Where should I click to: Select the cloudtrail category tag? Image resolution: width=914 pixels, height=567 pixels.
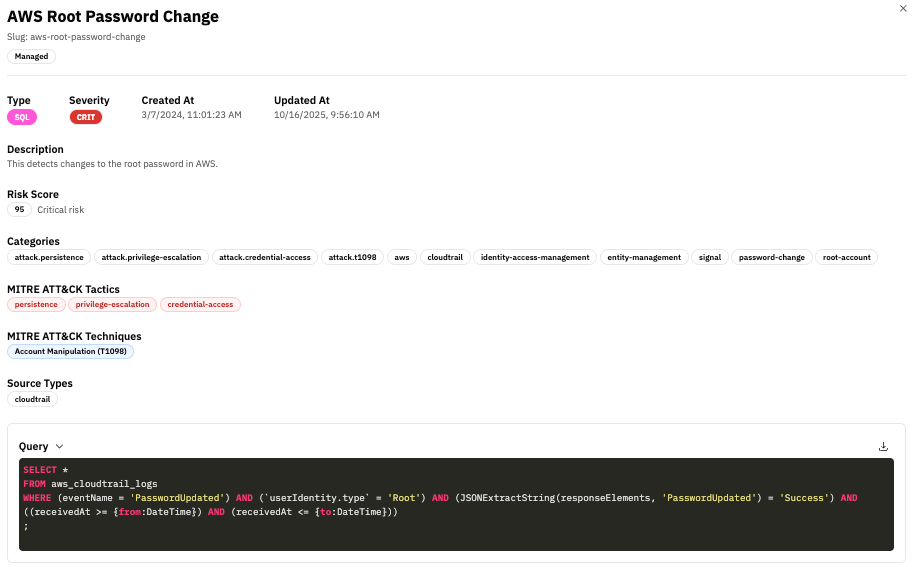445,257
